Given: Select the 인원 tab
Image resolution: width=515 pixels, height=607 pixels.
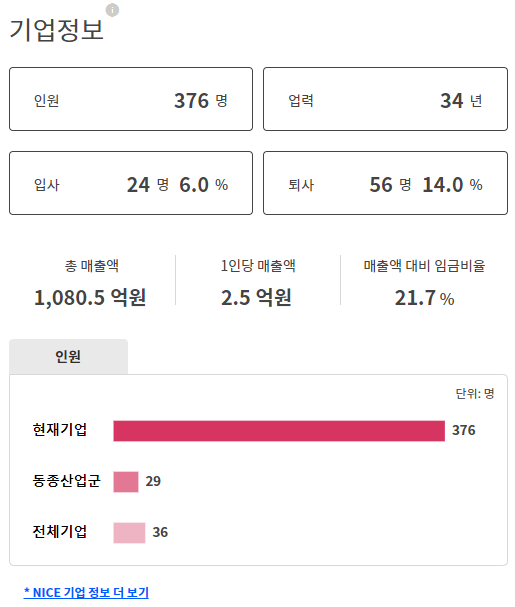Looking at the screenshot, I should point(69,357).
